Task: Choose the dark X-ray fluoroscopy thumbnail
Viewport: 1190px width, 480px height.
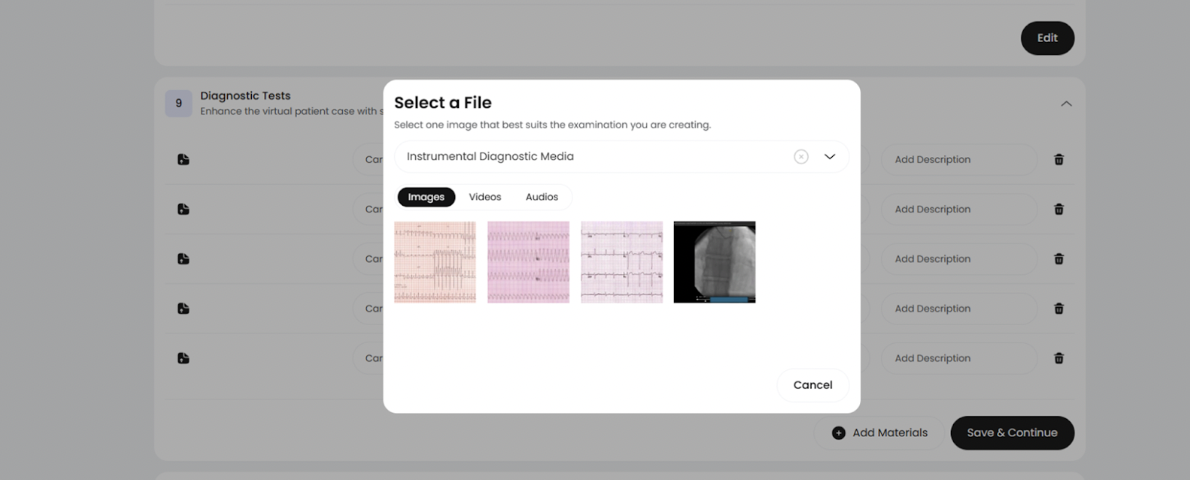Action: pyautogui.click(x=714, y=262)
